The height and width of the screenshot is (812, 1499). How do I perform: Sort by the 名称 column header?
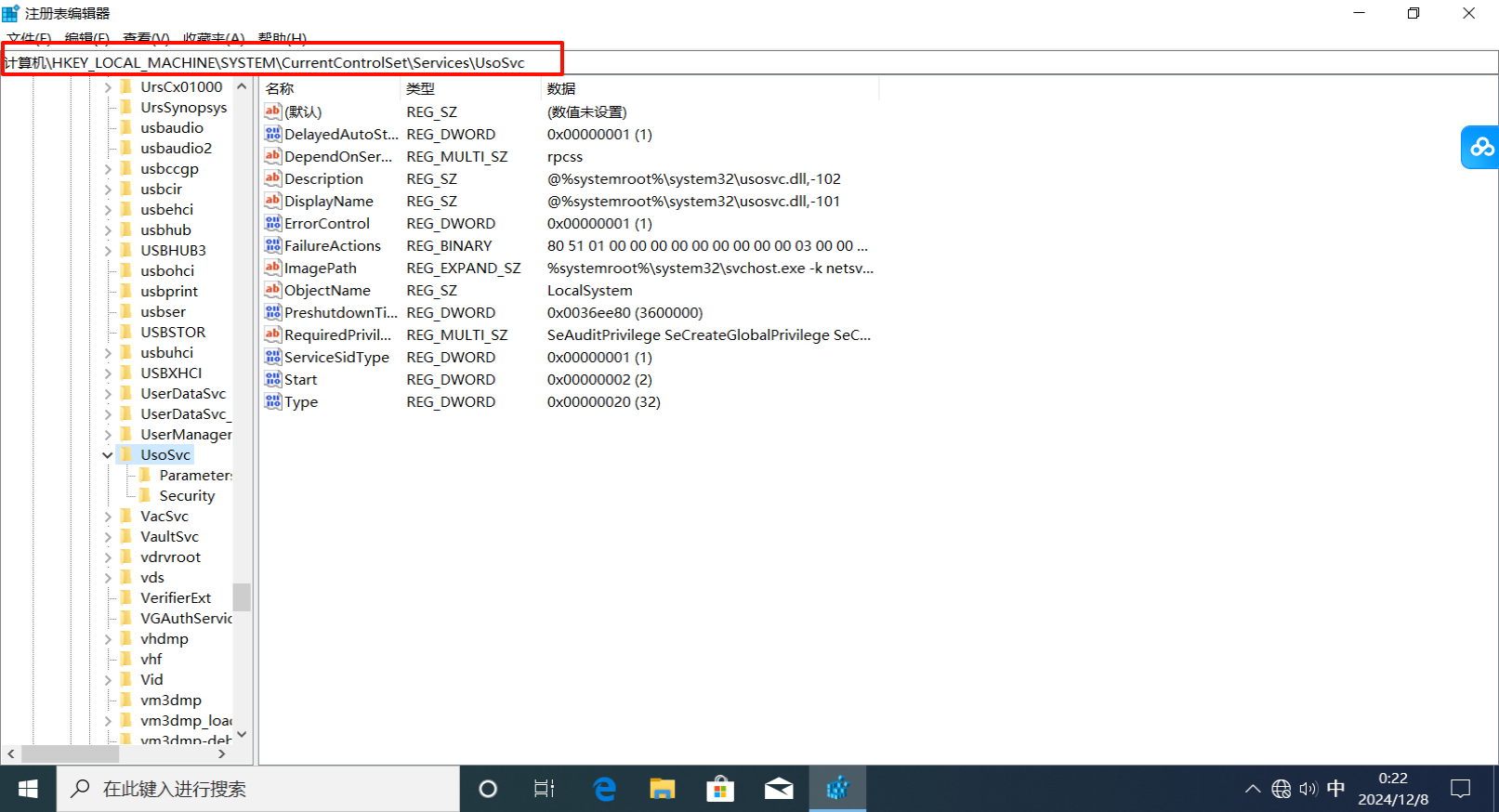coord(331,88)
